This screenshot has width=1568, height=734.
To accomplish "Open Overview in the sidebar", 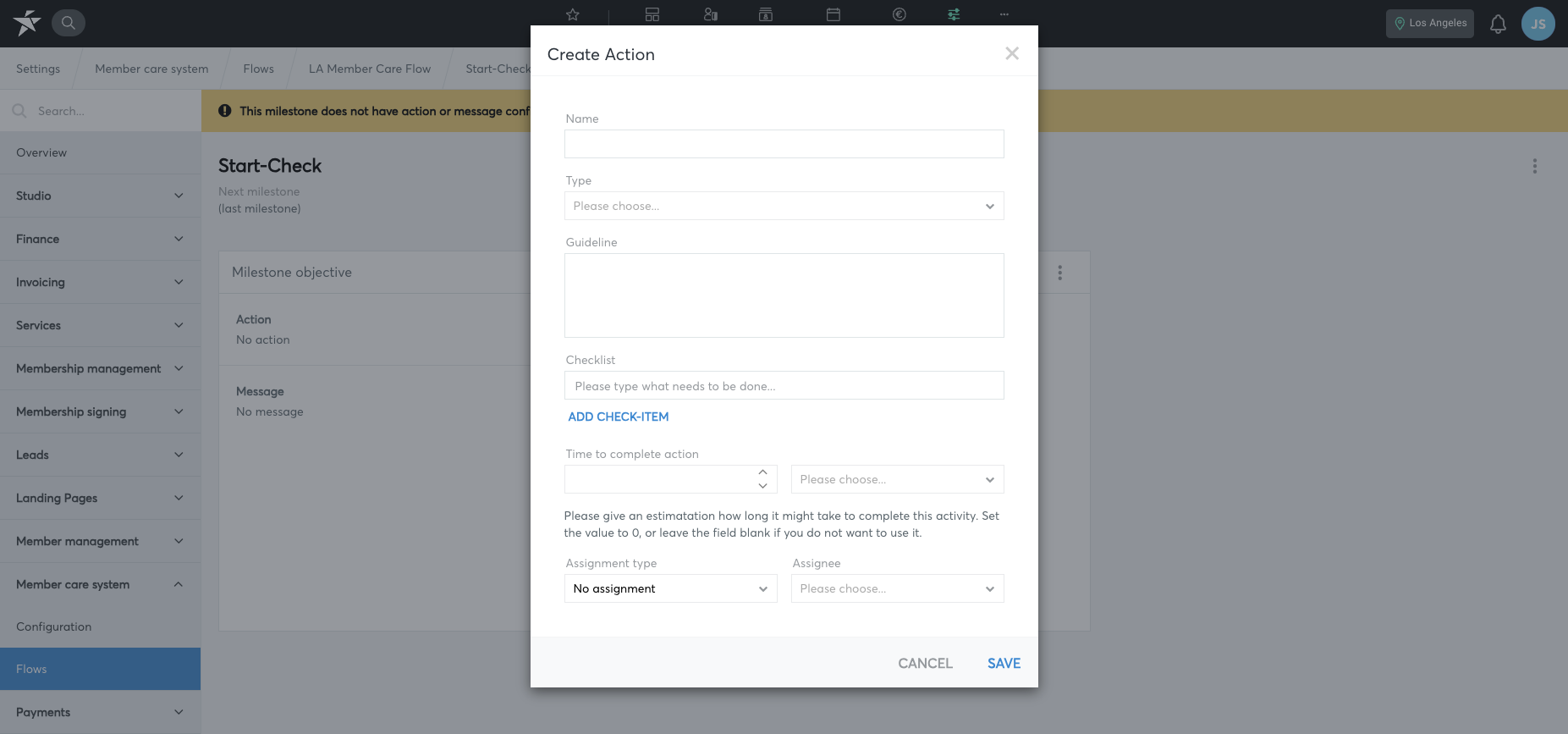I will coord(100,152).
